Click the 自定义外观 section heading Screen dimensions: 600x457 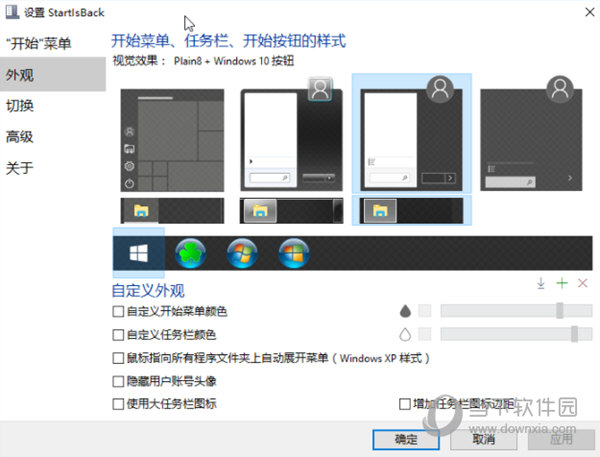pos(148,291)
